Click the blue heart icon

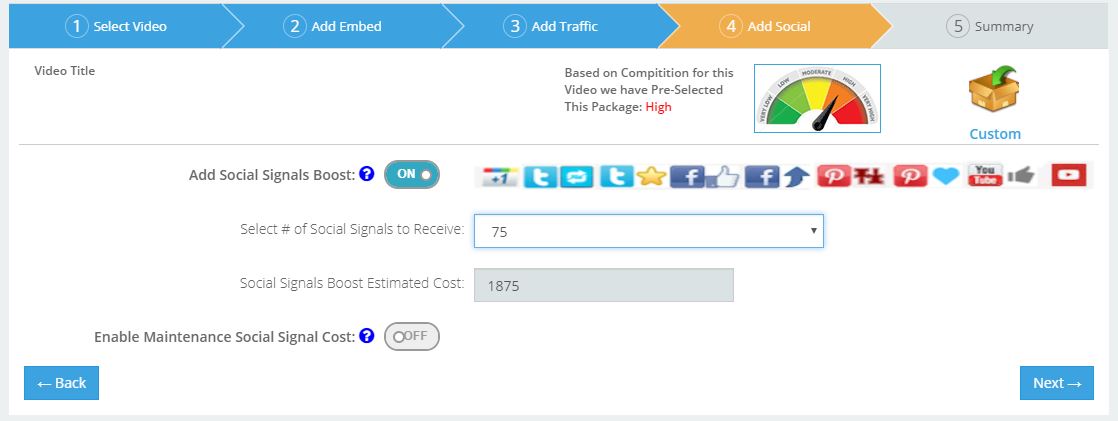[945, 176]
